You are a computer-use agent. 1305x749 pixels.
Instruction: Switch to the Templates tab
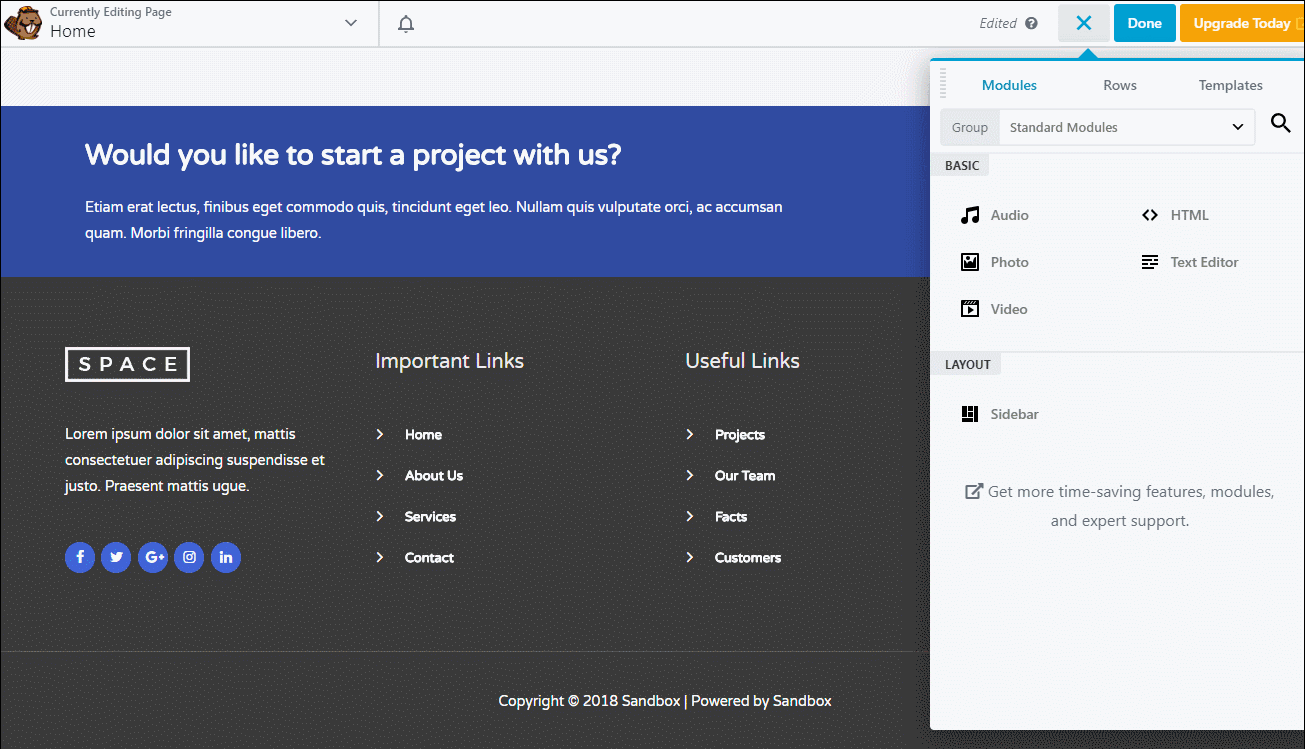tap(1230, 85)
